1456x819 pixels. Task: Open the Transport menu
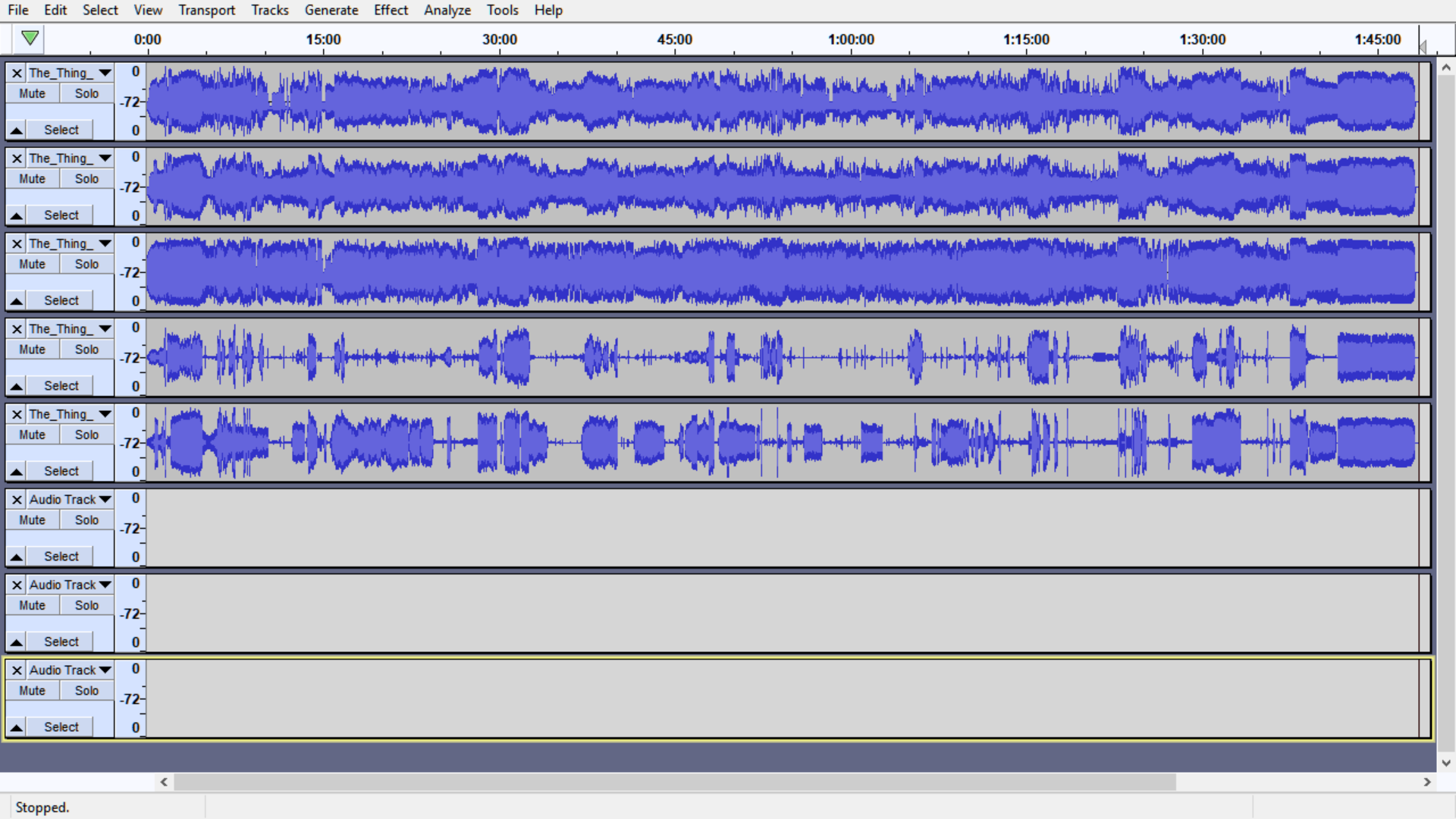pos(207,10)
